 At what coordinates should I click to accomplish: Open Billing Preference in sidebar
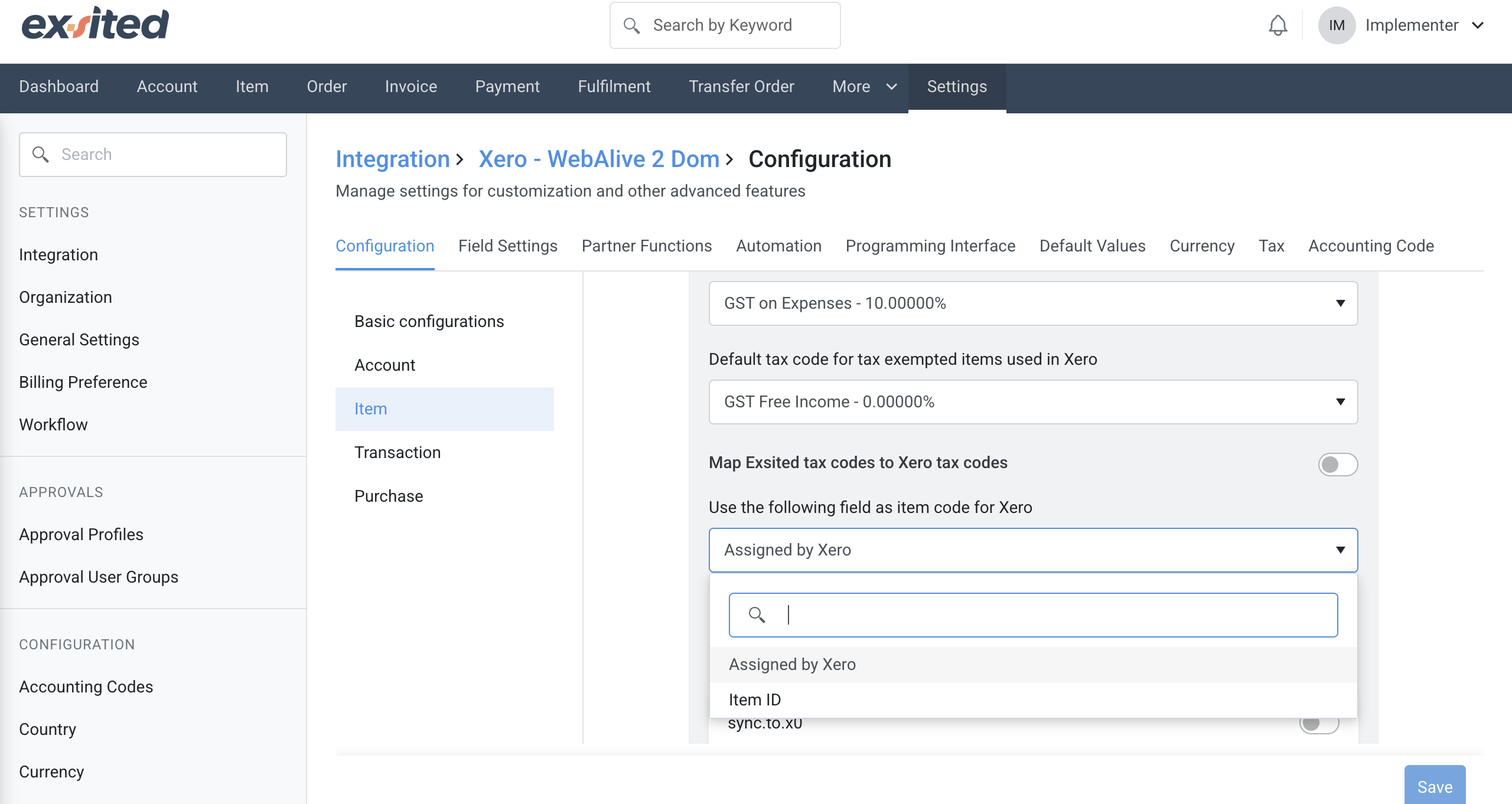83,383
